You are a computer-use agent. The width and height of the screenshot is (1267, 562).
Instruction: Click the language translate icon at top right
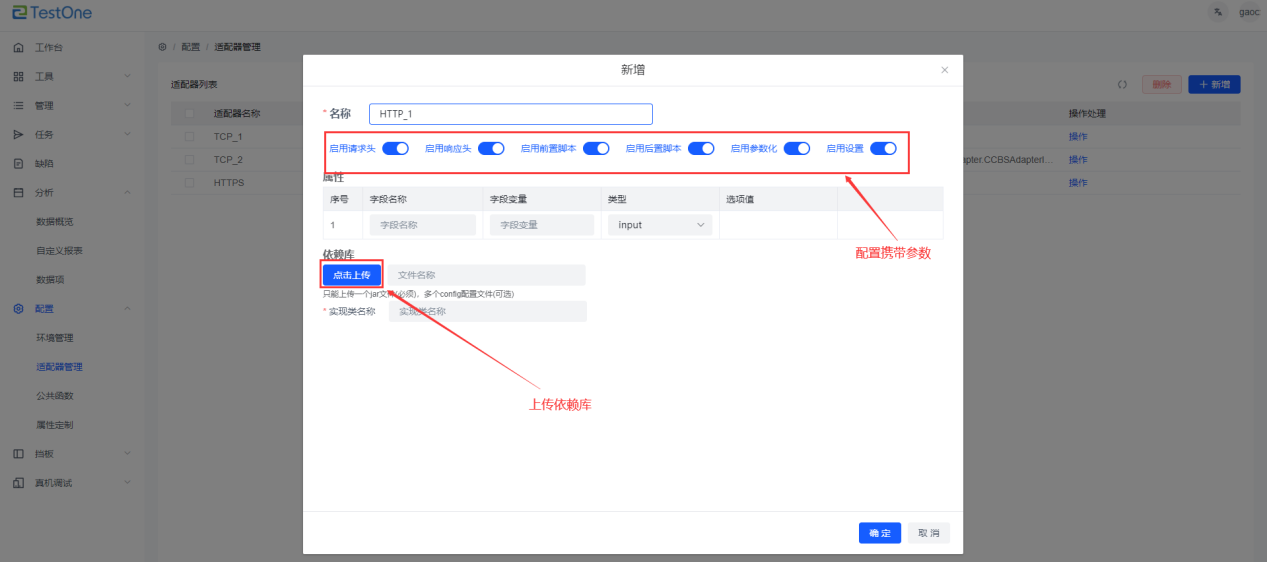point(1217,12)
